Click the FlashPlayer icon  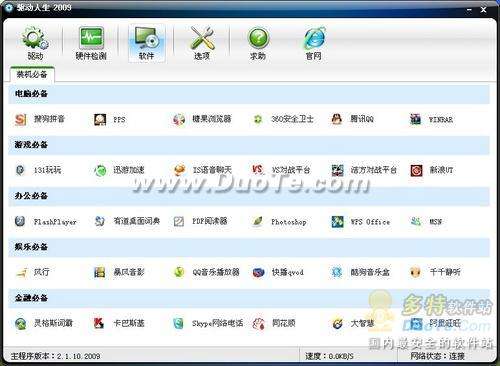point(20,221)
